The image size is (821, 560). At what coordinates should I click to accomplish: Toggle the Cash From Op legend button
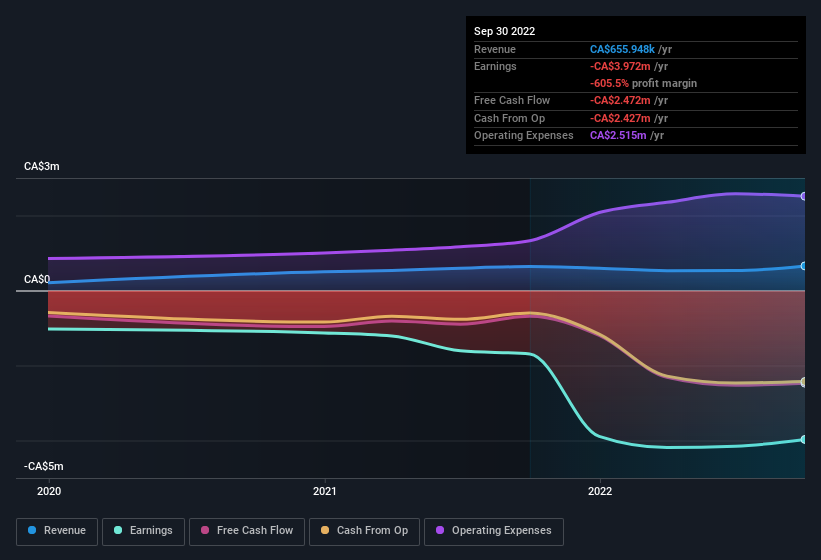(x=364, y=531)
